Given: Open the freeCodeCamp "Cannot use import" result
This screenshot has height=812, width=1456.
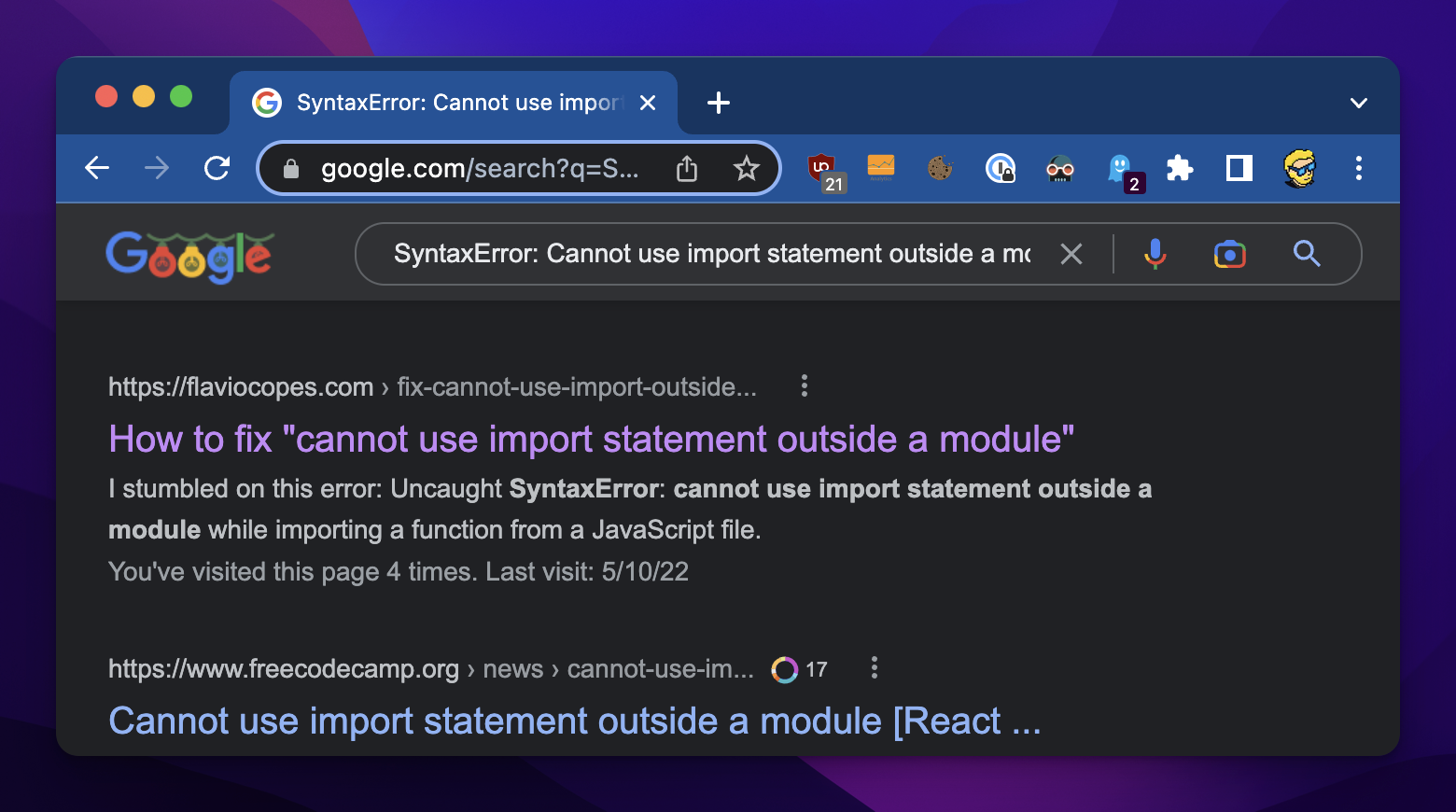Looking at the screenshot, I should pos(574,721).
